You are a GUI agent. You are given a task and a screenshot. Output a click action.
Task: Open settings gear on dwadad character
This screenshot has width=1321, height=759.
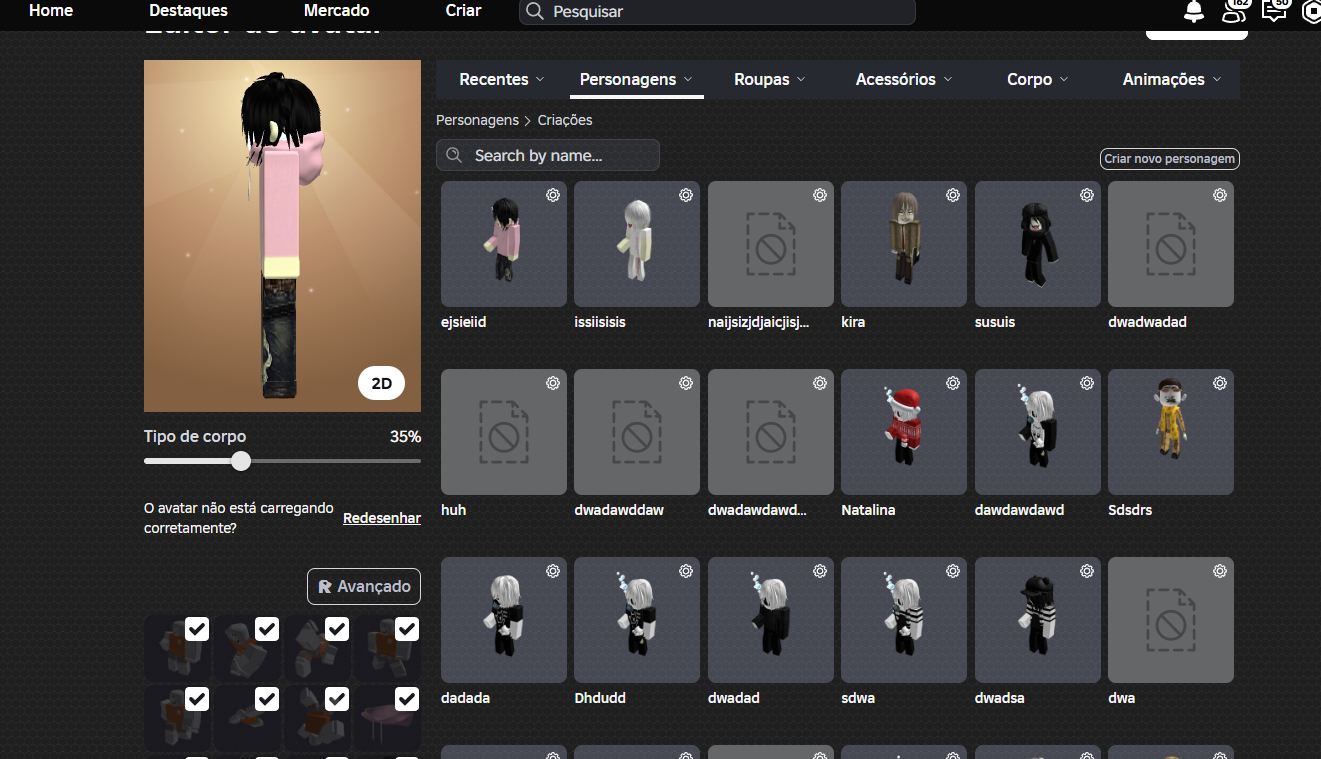820,571
